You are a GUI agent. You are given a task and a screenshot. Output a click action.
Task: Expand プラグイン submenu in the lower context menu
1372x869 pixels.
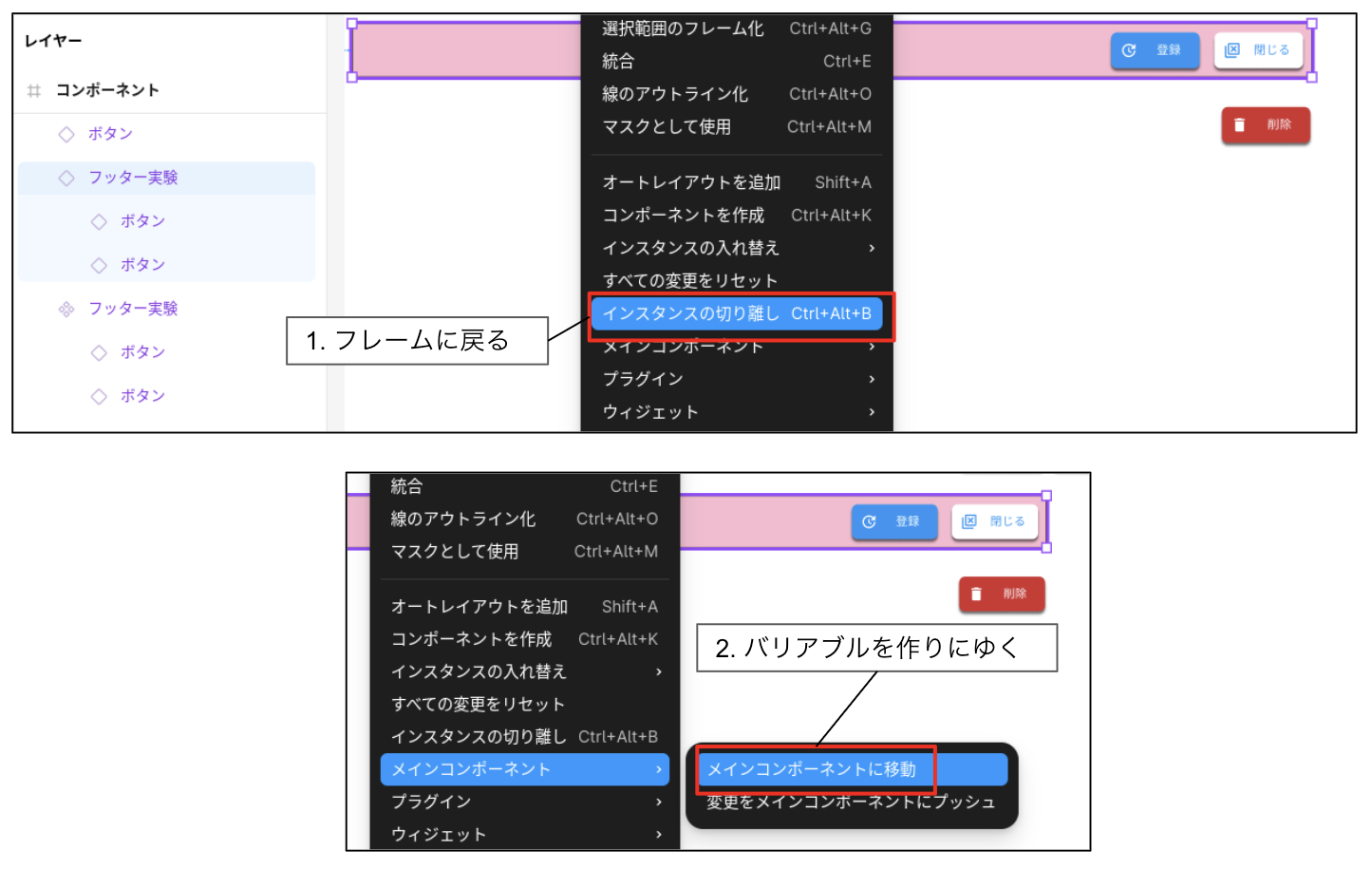pos(525,803)
